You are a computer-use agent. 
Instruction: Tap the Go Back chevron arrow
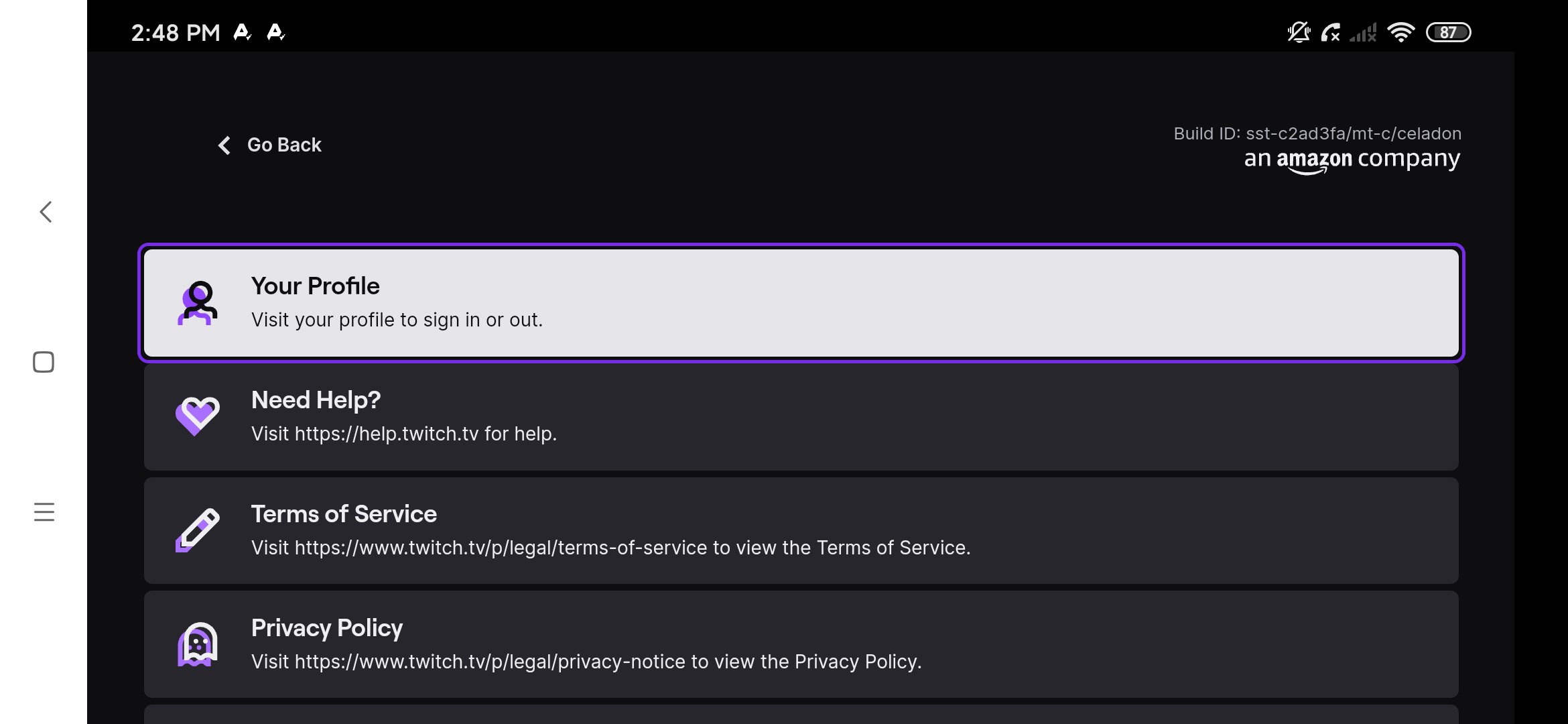(x=224, y=145)
